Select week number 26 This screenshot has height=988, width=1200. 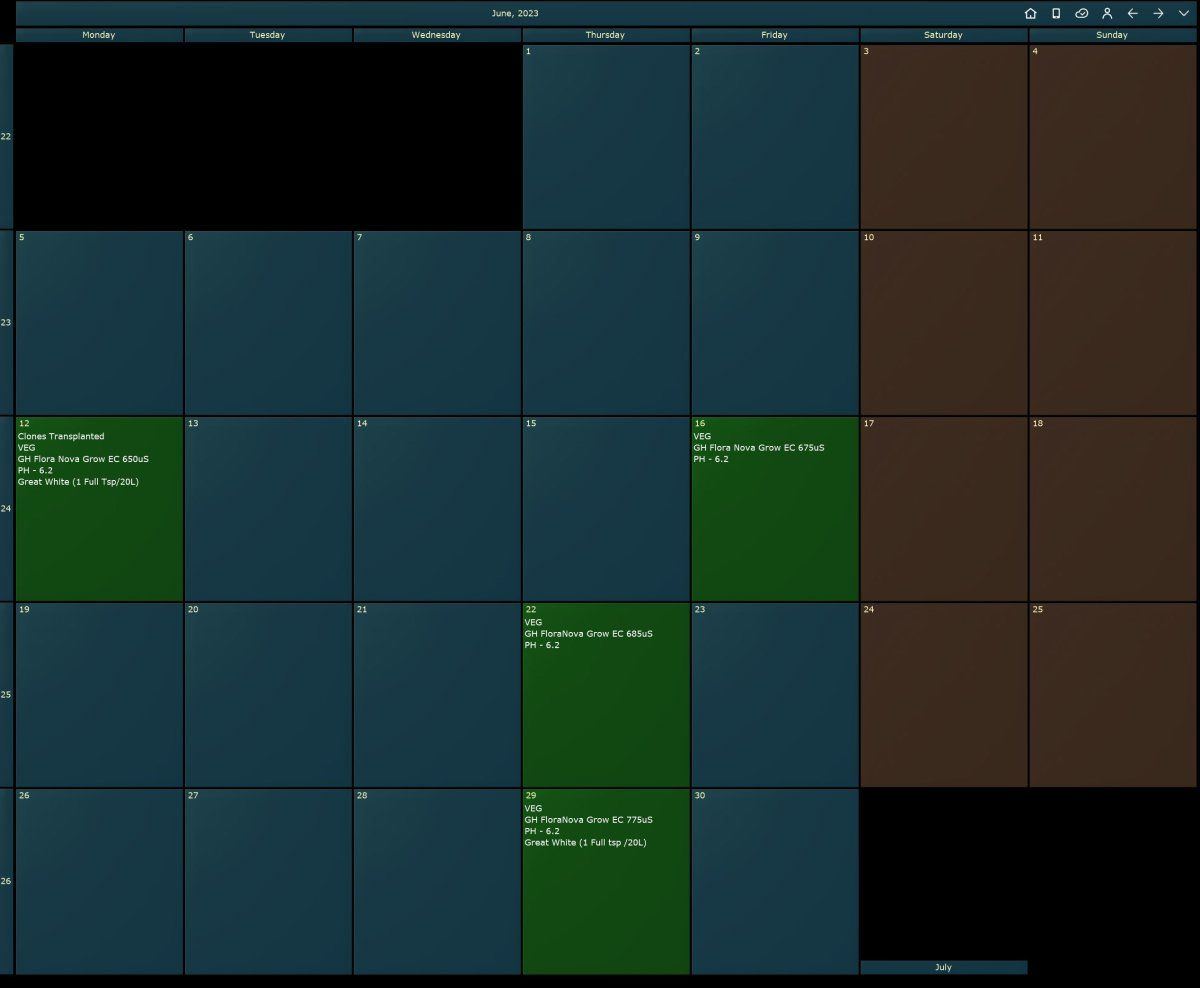(x=6, y=881)
